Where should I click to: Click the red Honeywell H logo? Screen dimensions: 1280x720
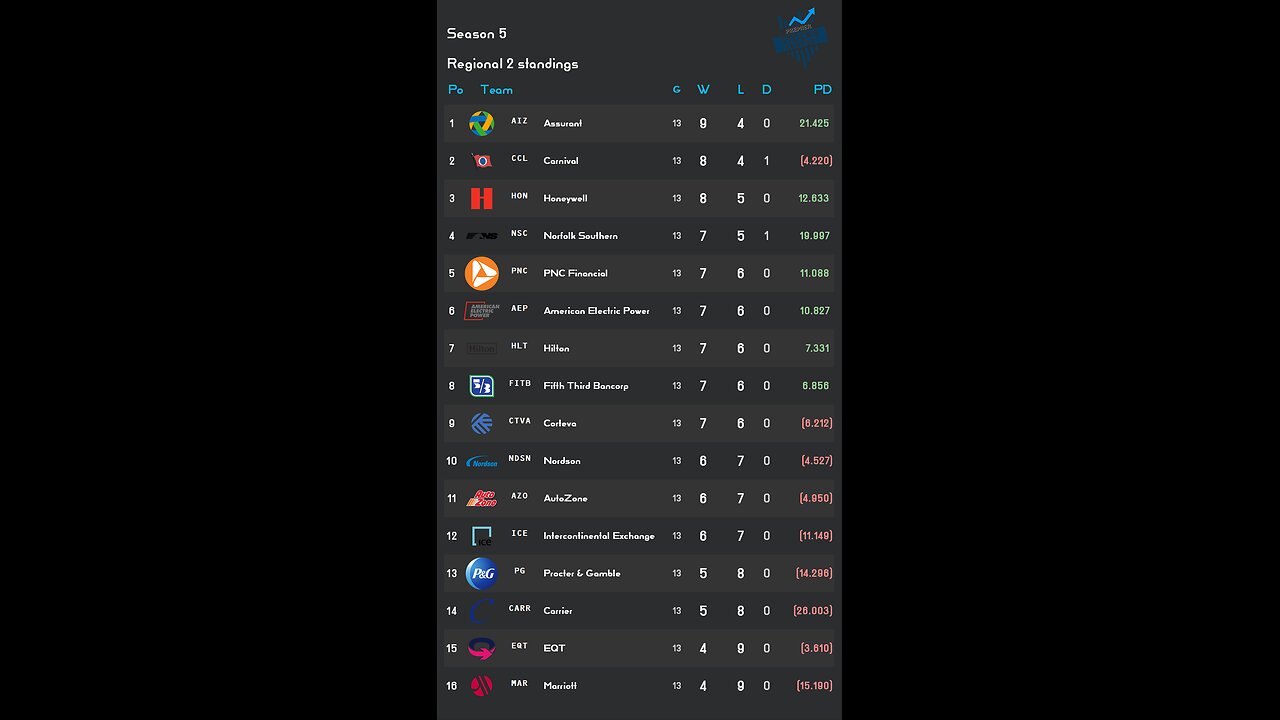481,198
